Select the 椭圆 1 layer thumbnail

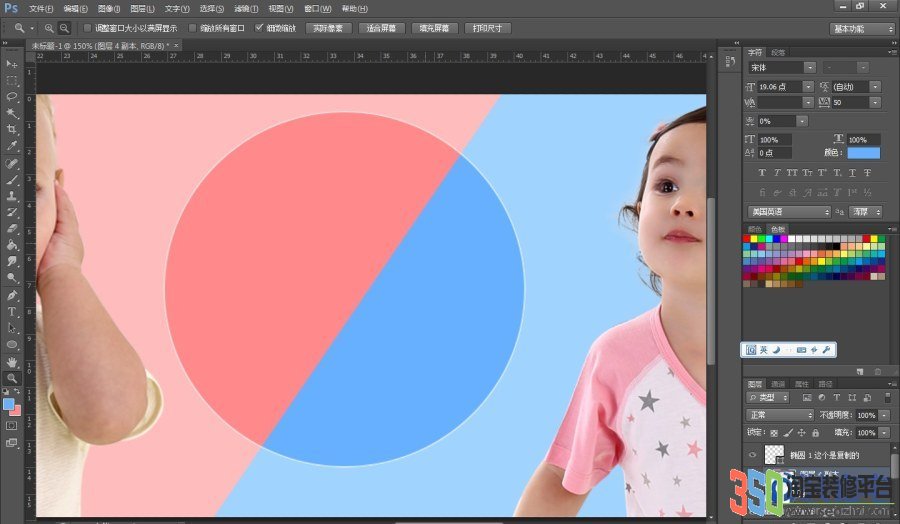774,455
